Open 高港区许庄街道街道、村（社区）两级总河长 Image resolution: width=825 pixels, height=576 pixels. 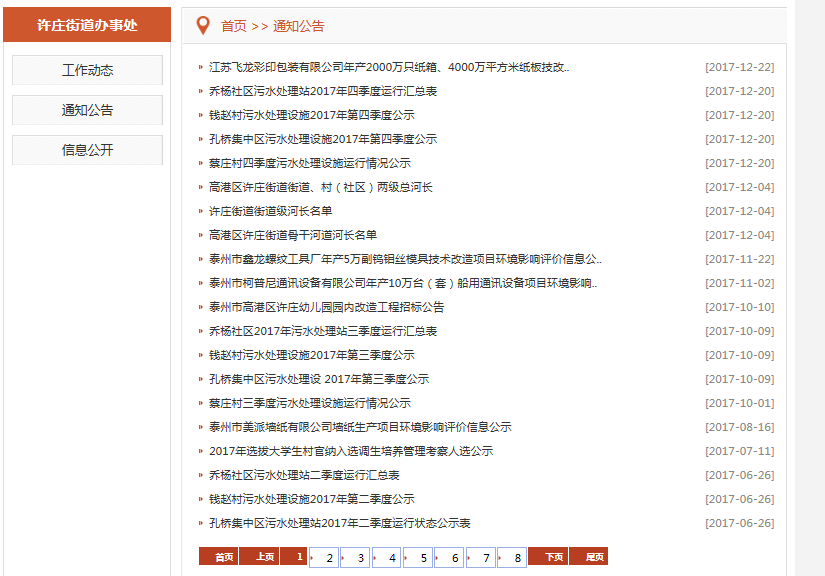point(321,187)
